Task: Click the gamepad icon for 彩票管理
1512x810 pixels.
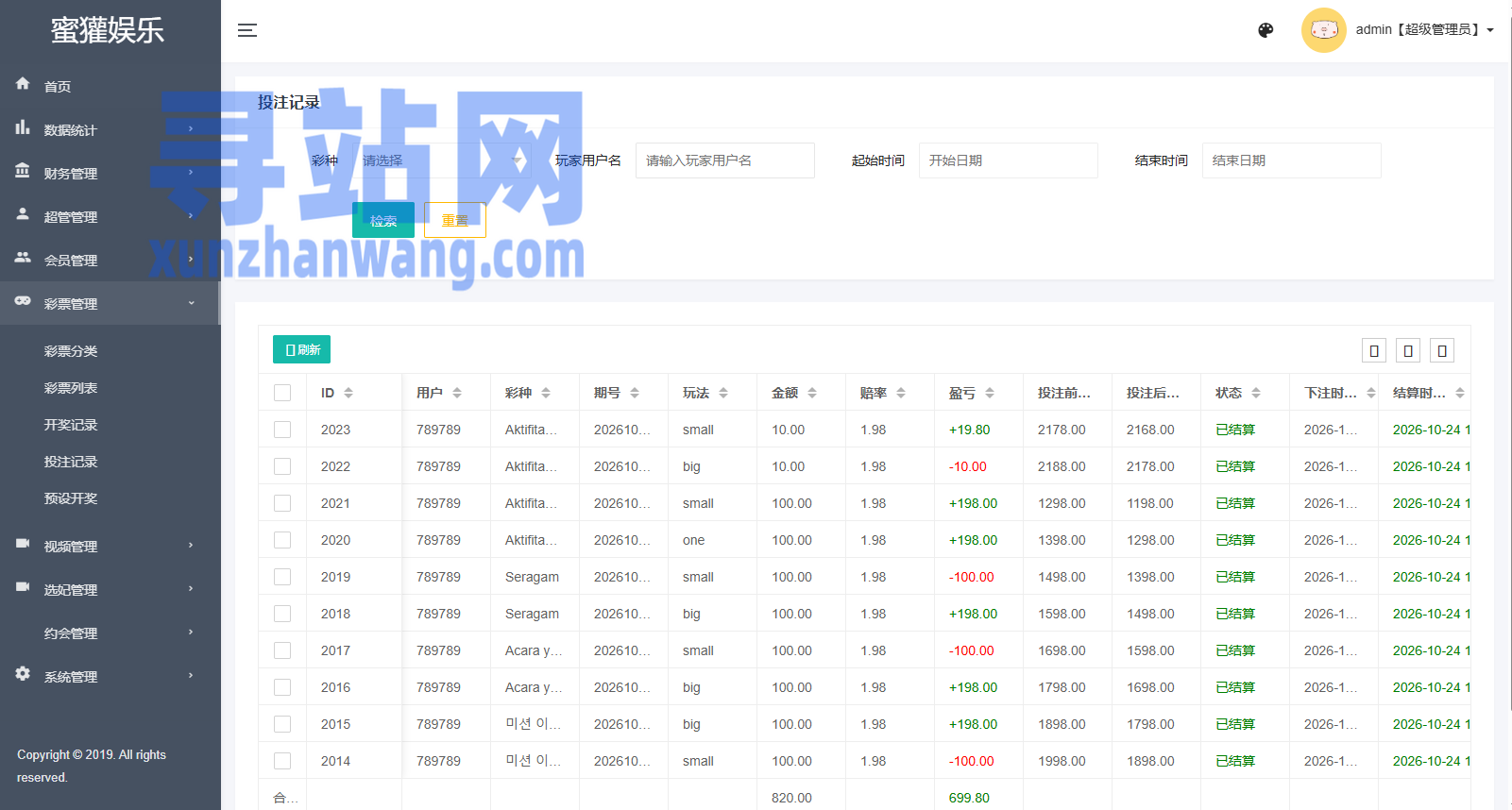Action: coord(23,301)
